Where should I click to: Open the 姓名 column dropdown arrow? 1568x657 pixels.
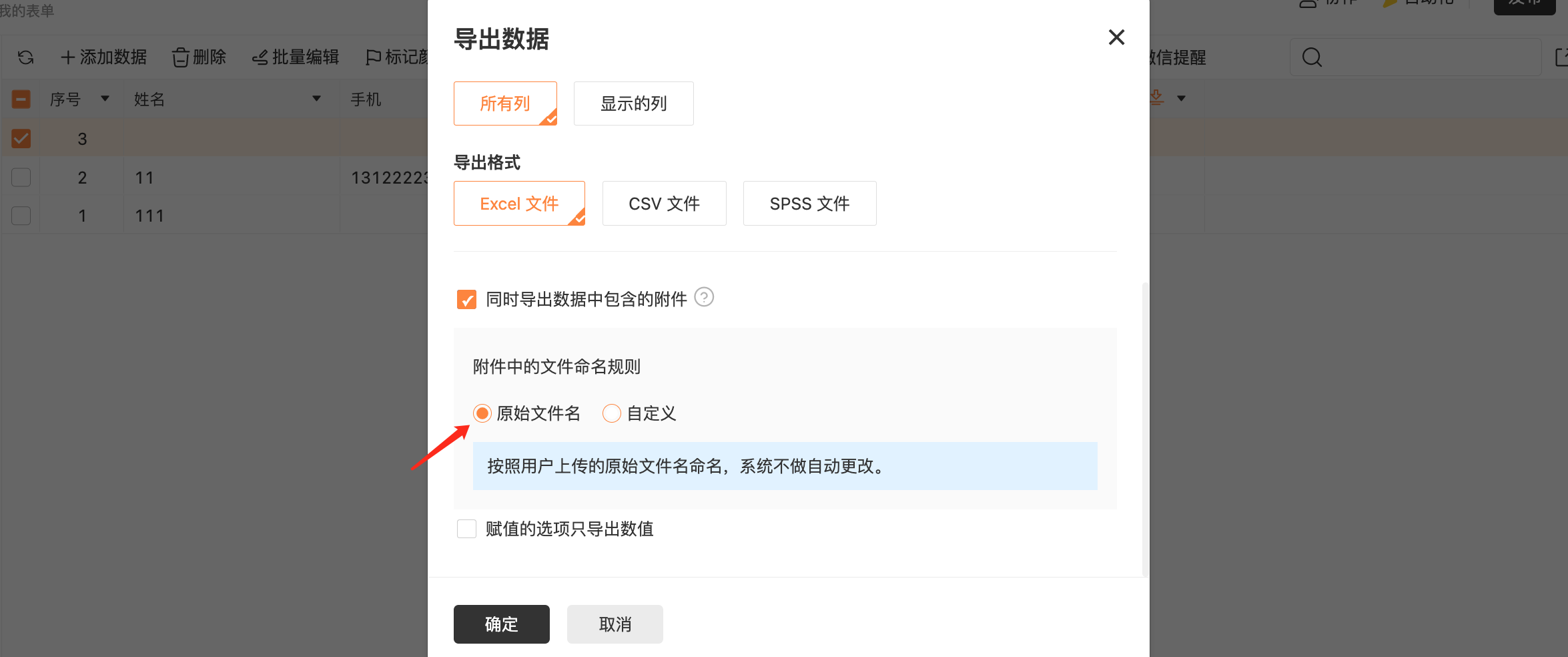click(316, 99)
